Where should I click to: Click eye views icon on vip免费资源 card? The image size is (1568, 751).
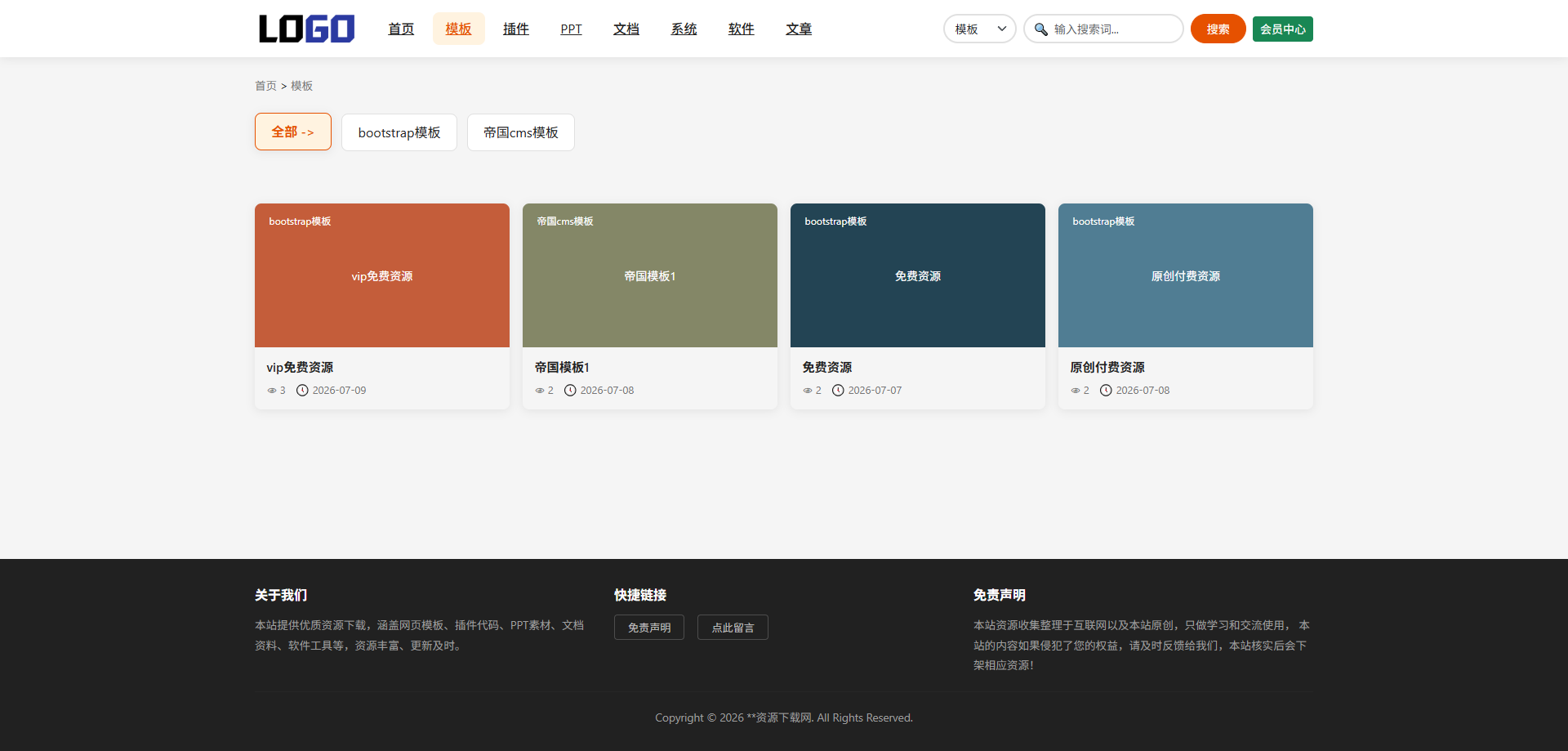(272, 391)
